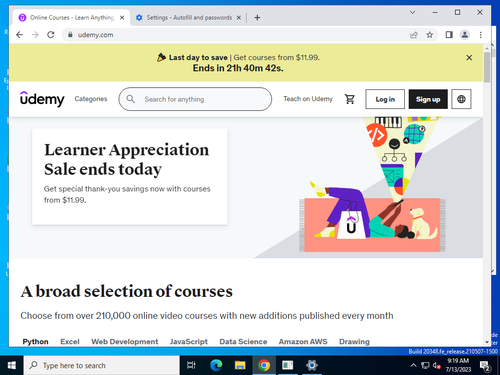Image resolution: width=500 pixels, height=375 pixels.
Task: Open the Chrome profile menu
Action: coord(465,35)
